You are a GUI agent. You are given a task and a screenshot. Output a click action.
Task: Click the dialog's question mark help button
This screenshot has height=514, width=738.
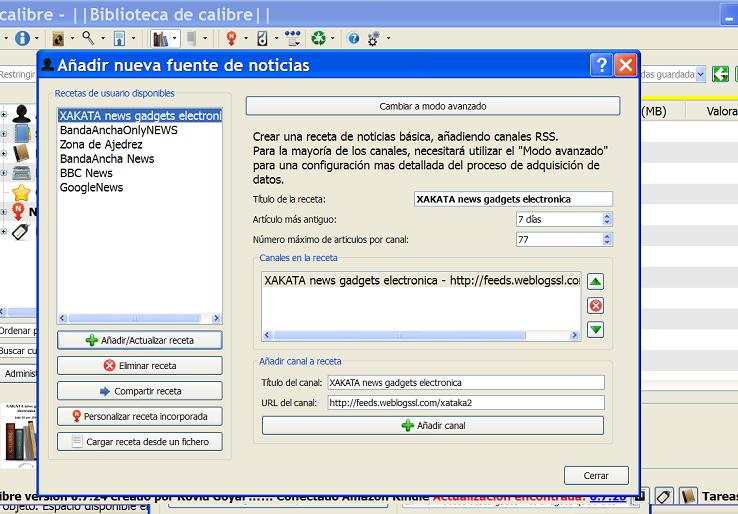(601, 64)
